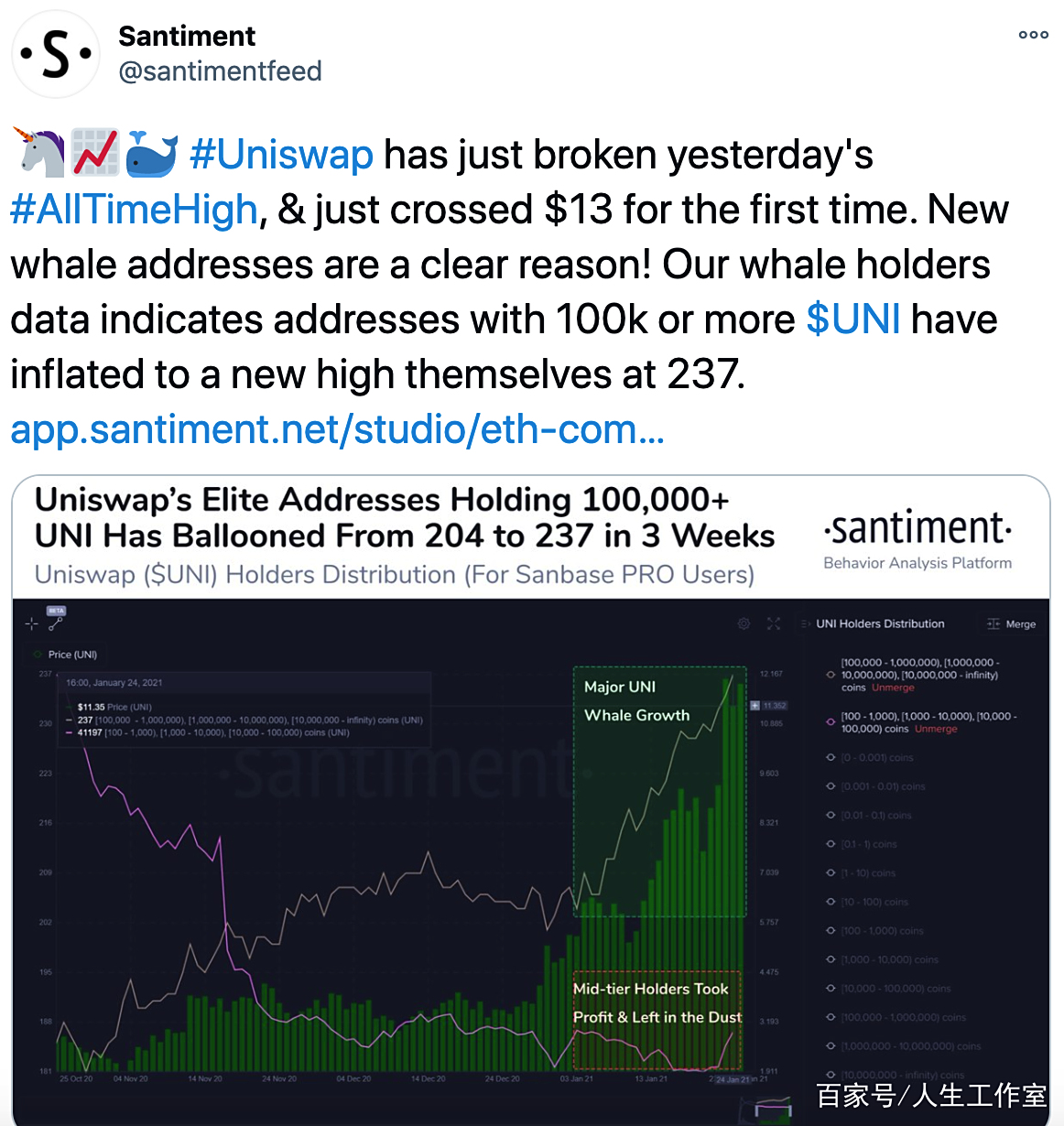Open the app.santiment.net studio link
Screen dimensions: 1064x1126
(337, 429)
